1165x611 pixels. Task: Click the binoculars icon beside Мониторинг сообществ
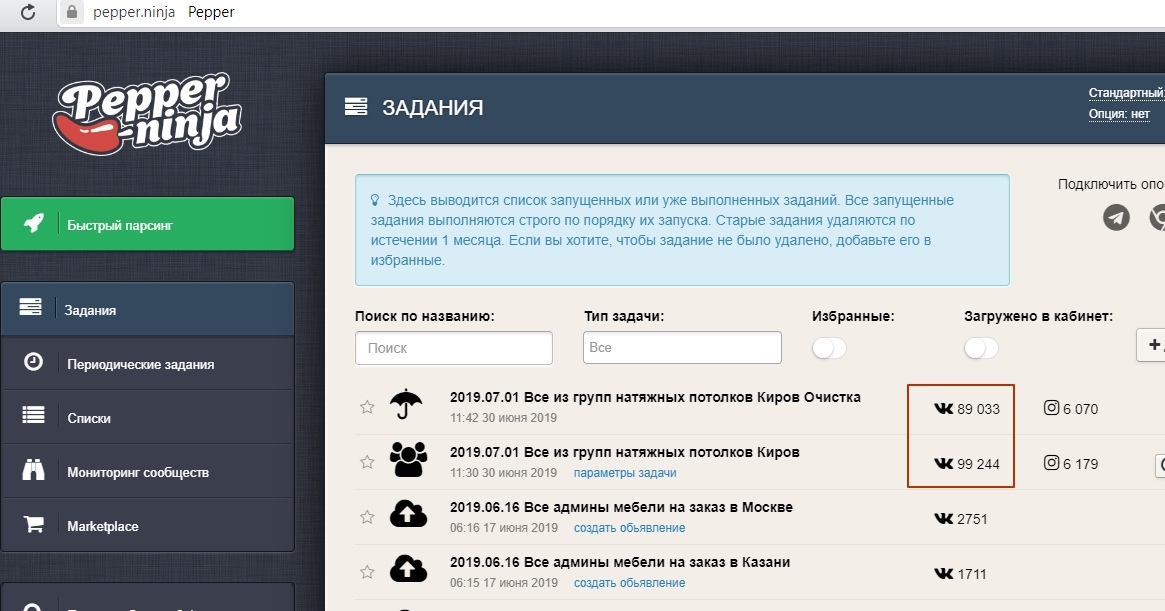tap(33, 470)
